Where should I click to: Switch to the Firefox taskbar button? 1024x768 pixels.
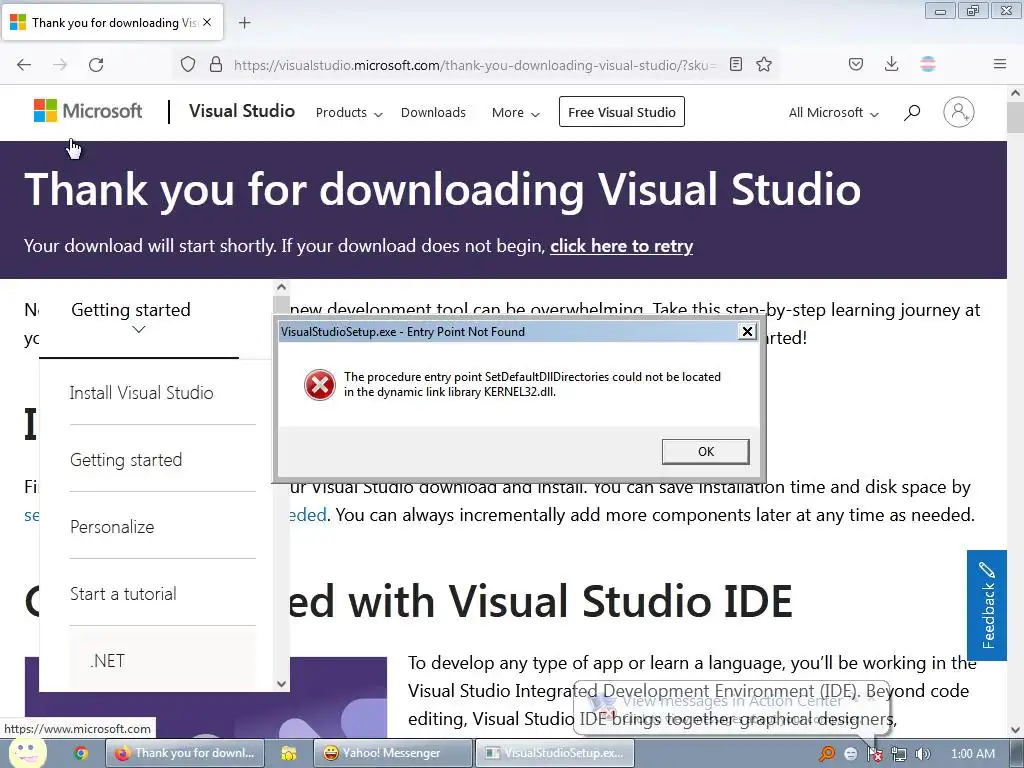click(184, 753)
